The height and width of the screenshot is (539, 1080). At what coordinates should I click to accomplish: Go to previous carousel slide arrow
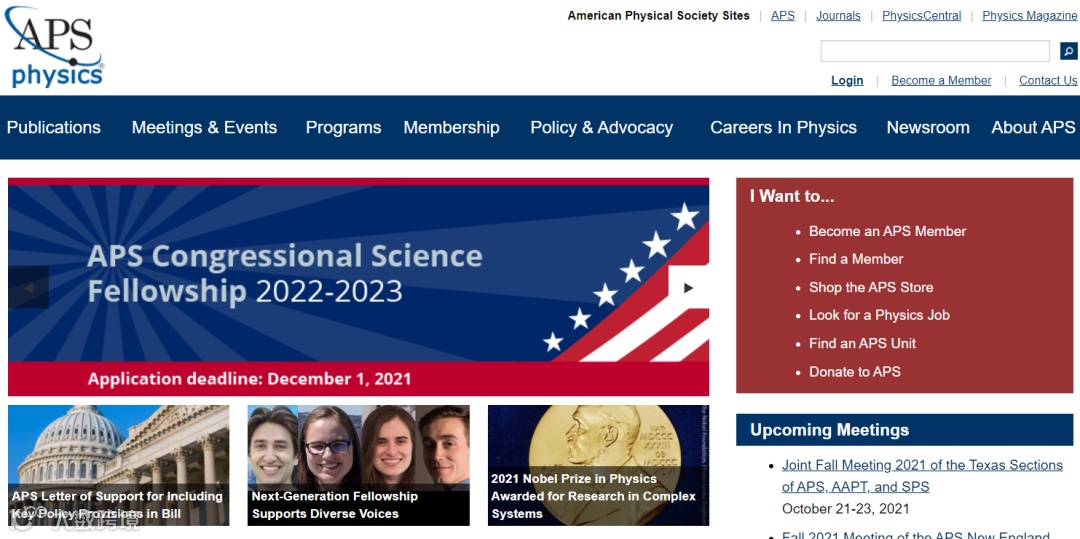point(29,288)
